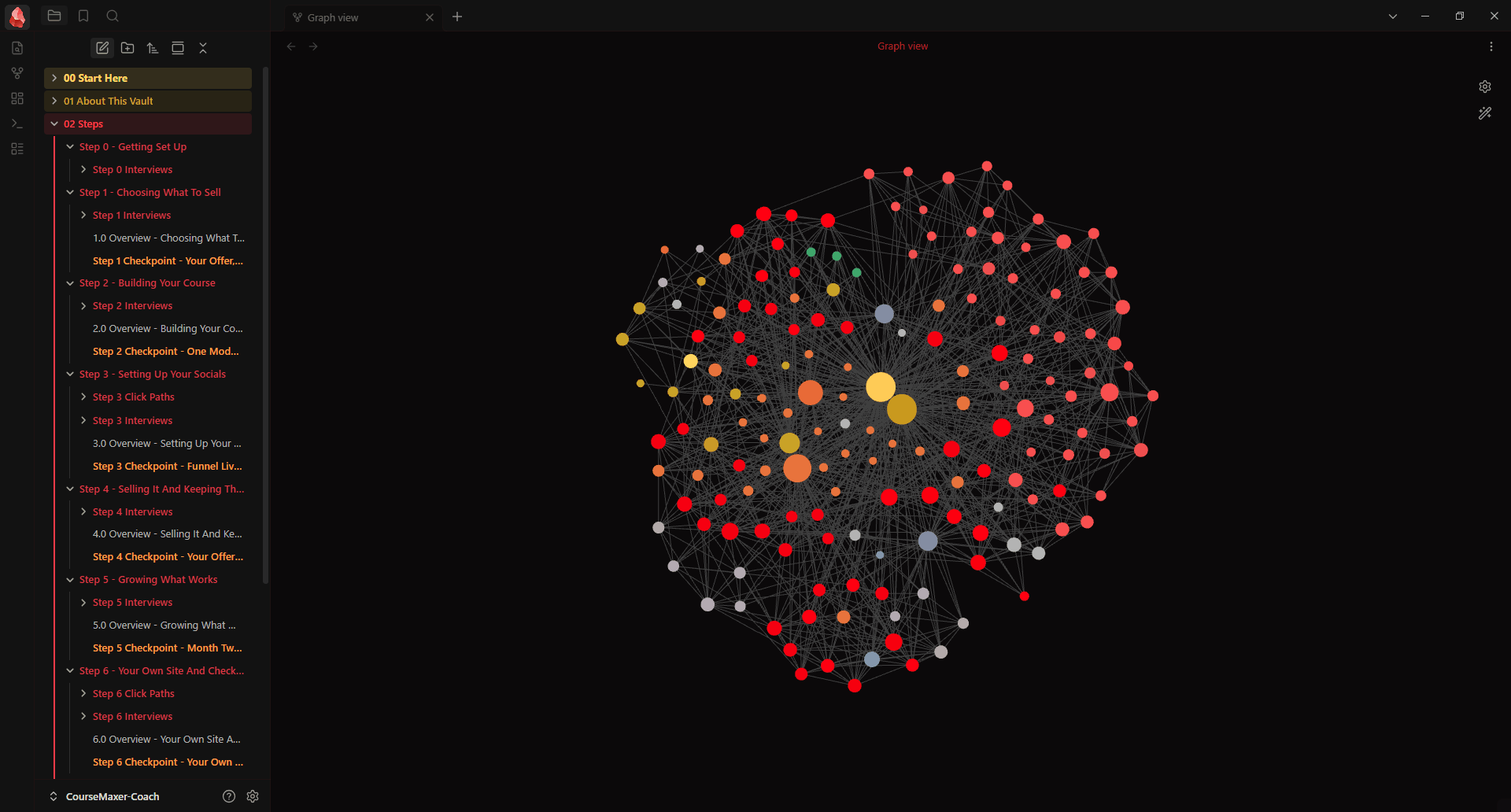Click the file explorer vertical scrollbar
This screenshot has width=1511, height=812.
coord(265,325)
